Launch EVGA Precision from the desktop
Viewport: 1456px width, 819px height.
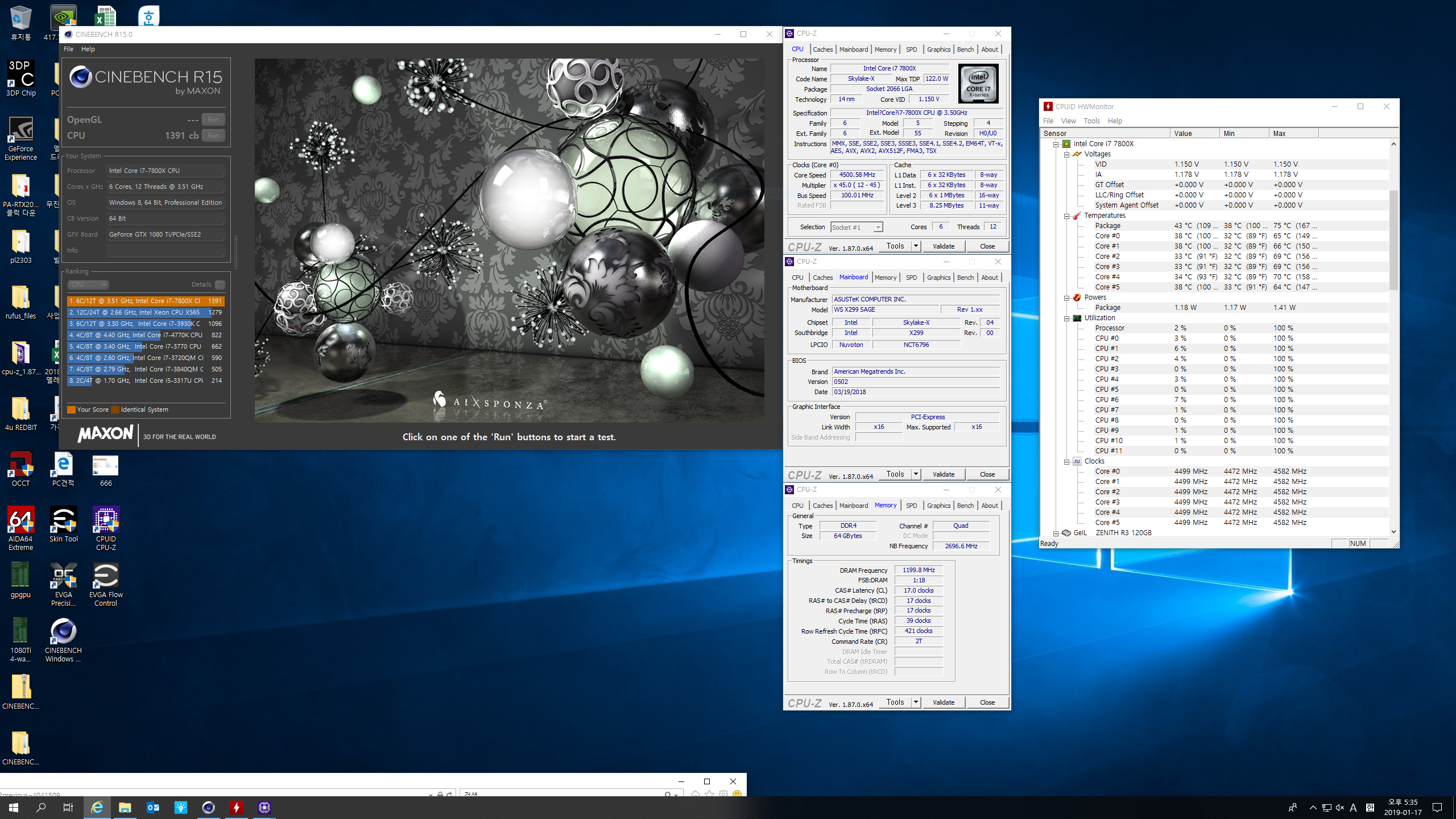63,584
